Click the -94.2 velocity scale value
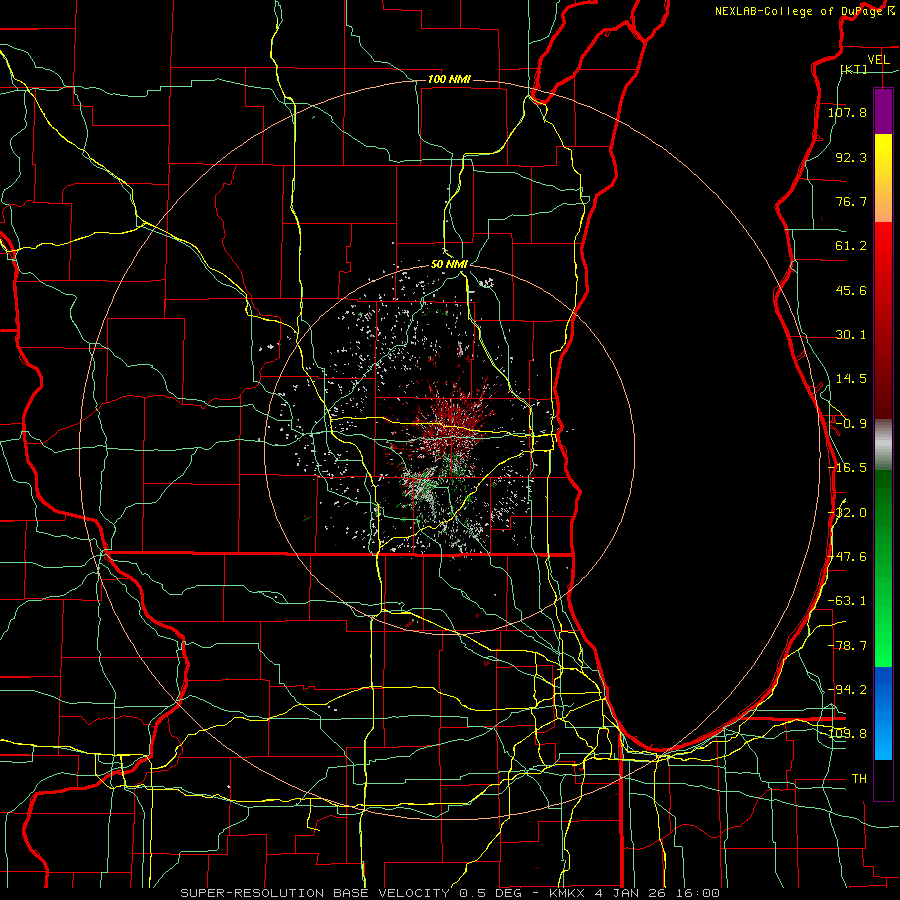The height and width of the screenshot is (900, 900). 847,690
